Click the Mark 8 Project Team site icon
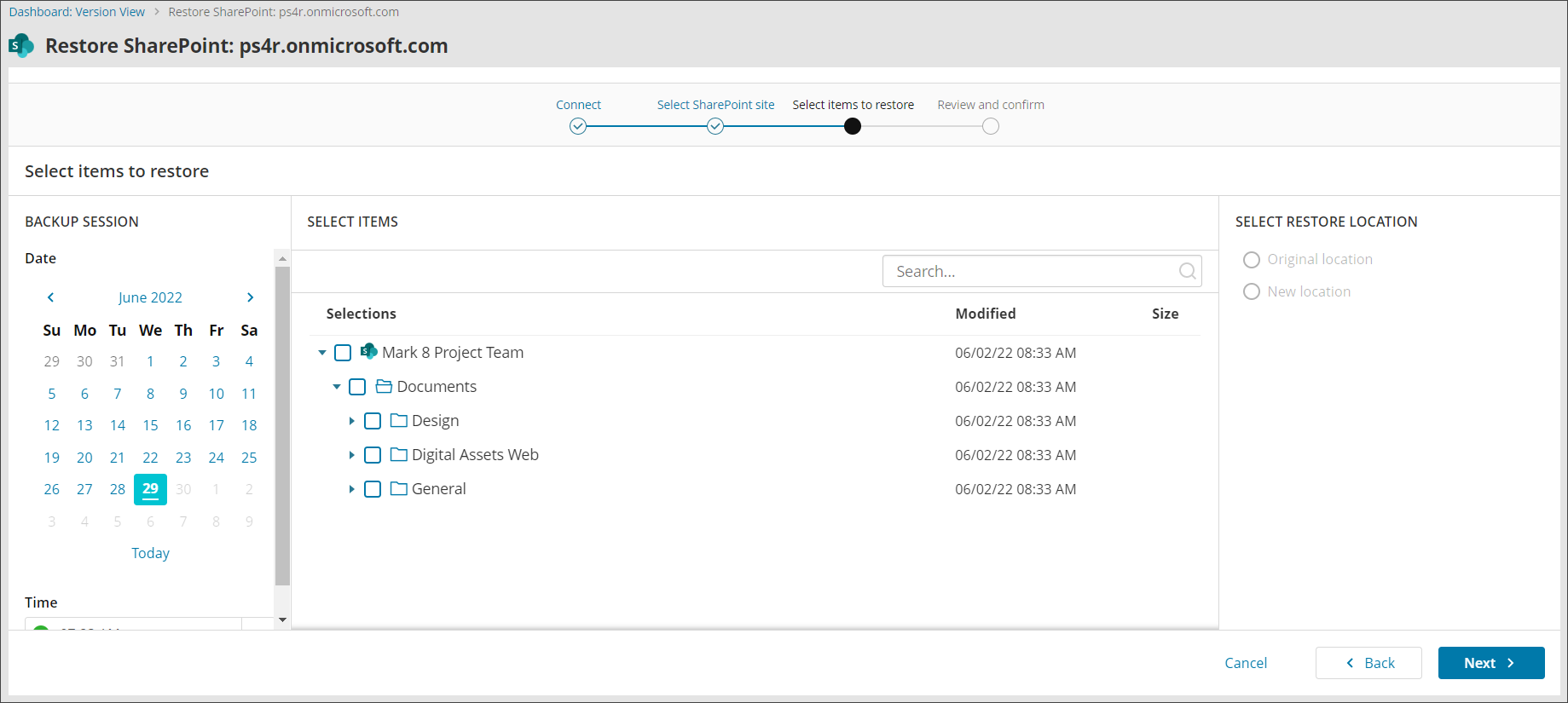This screenshot has width=1568, height=703. tap(368, 352)
